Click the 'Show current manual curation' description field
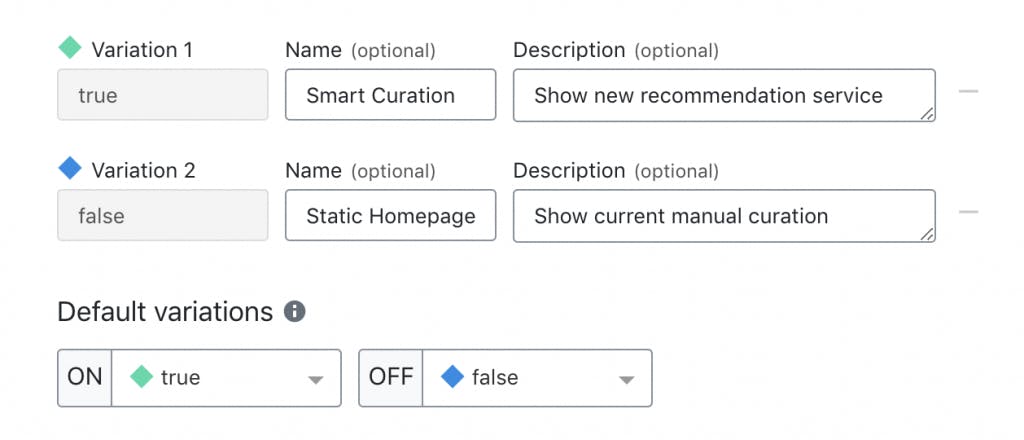The image size is (1024, 440). [724, 216]
